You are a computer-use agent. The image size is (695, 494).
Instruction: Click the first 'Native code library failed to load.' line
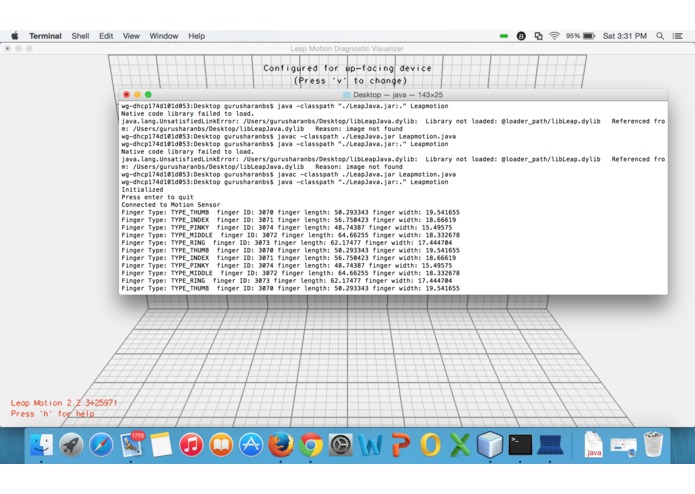tap(187, 113)
